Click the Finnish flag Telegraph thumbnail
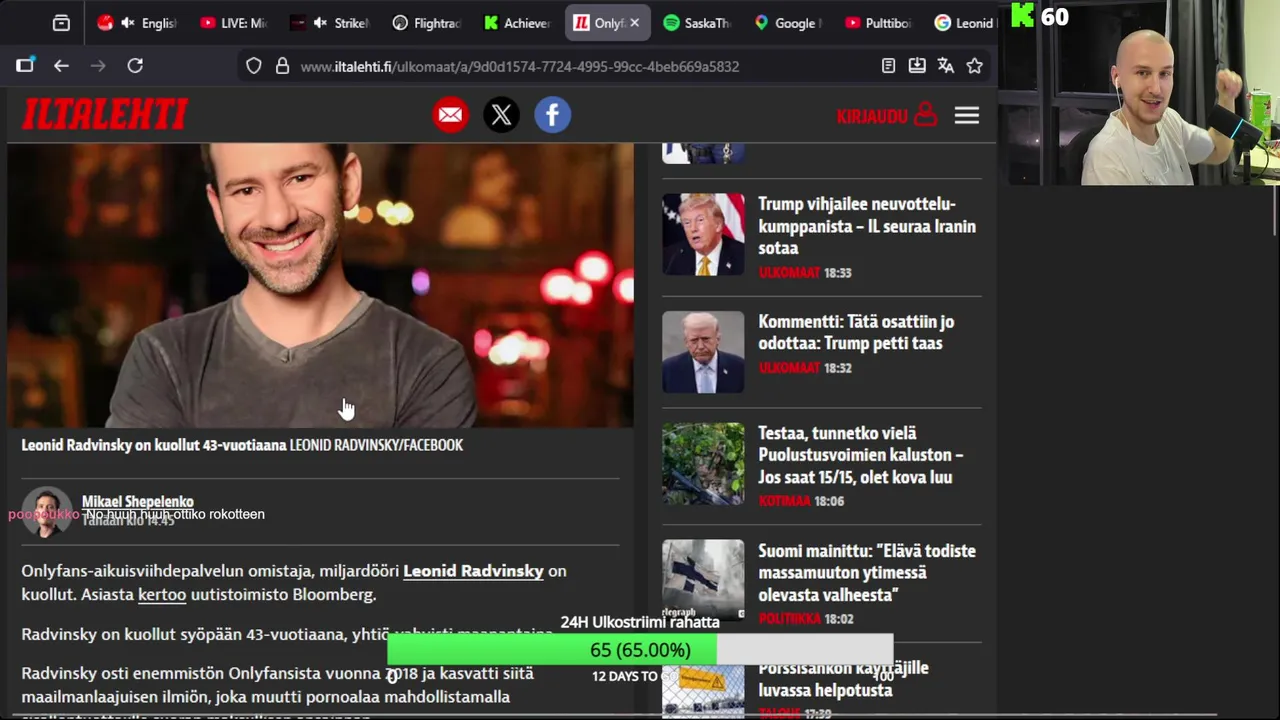Image resolution: width=1280 pixels, height=720 pixels. pyautogui.click(x=703, y=581)
